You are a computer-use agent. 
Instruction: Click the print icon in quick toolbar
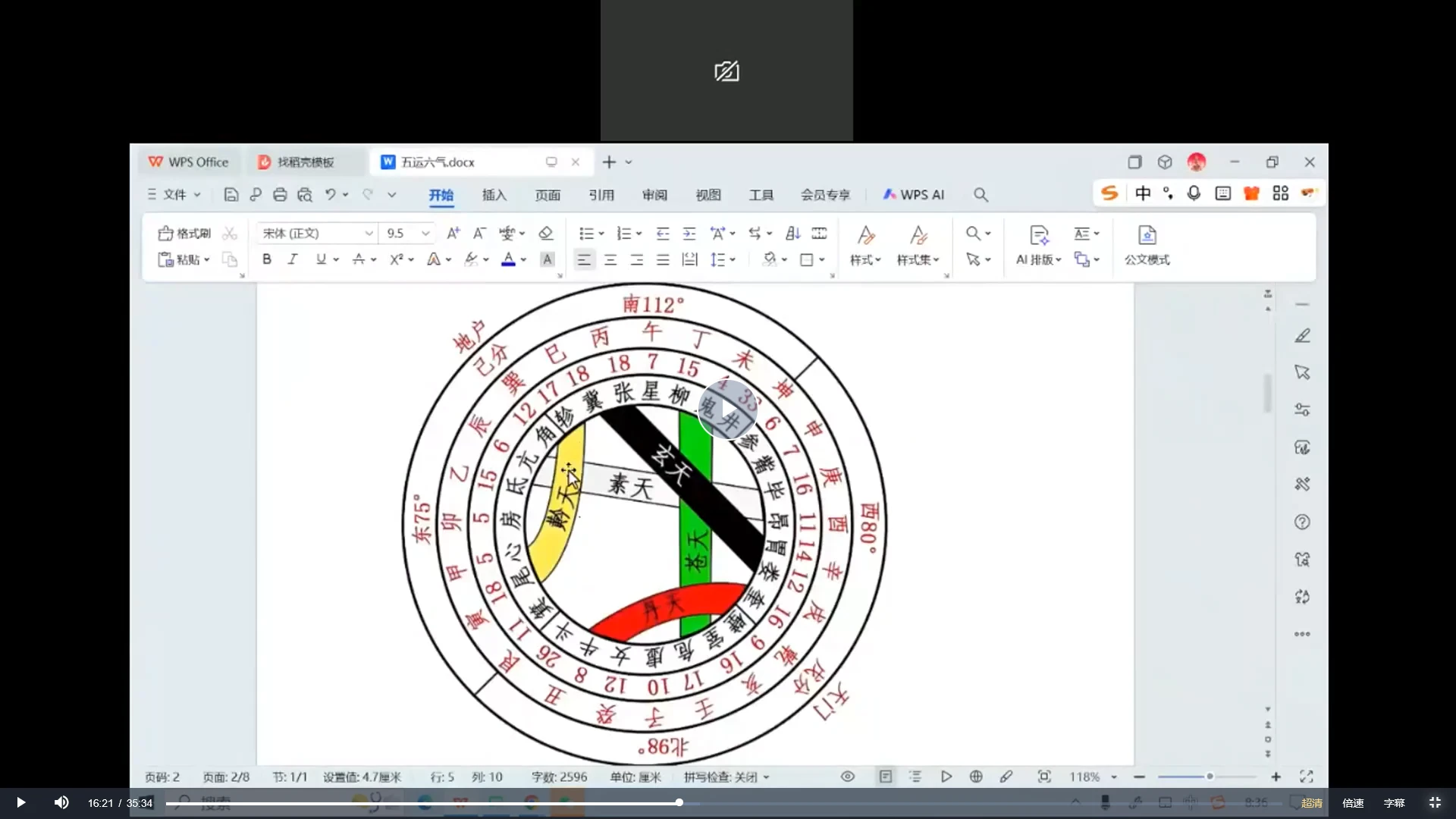click(280, 195)
